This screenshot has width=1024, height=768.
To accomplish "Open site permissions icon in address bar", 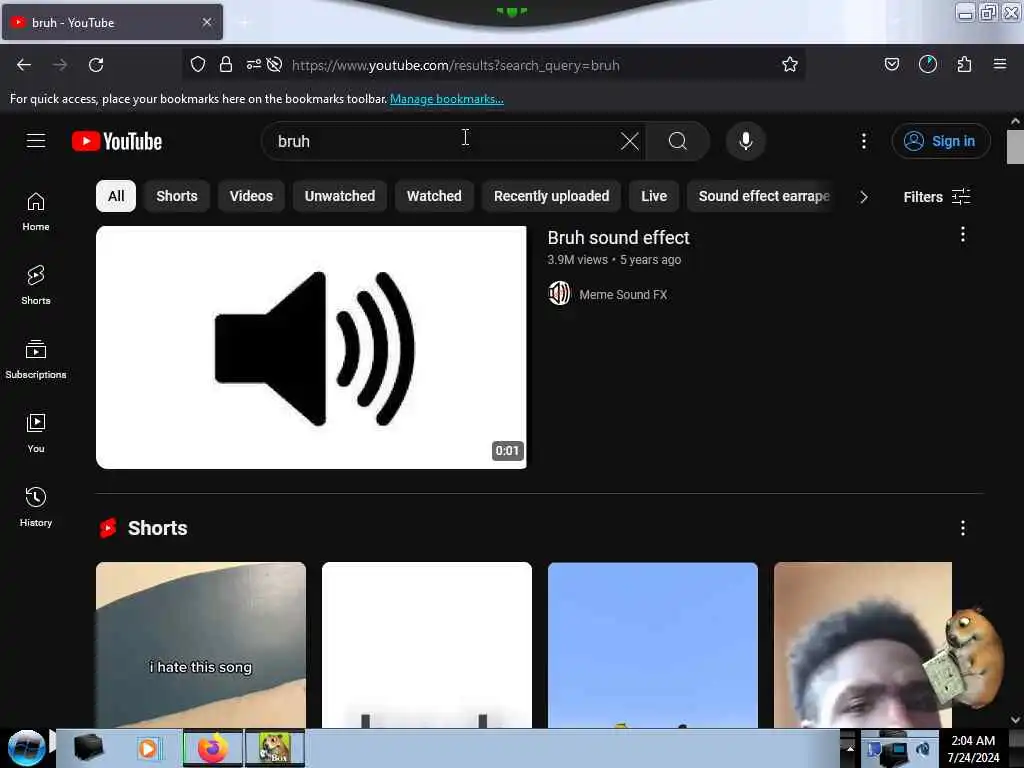I will tap(253, 64).
